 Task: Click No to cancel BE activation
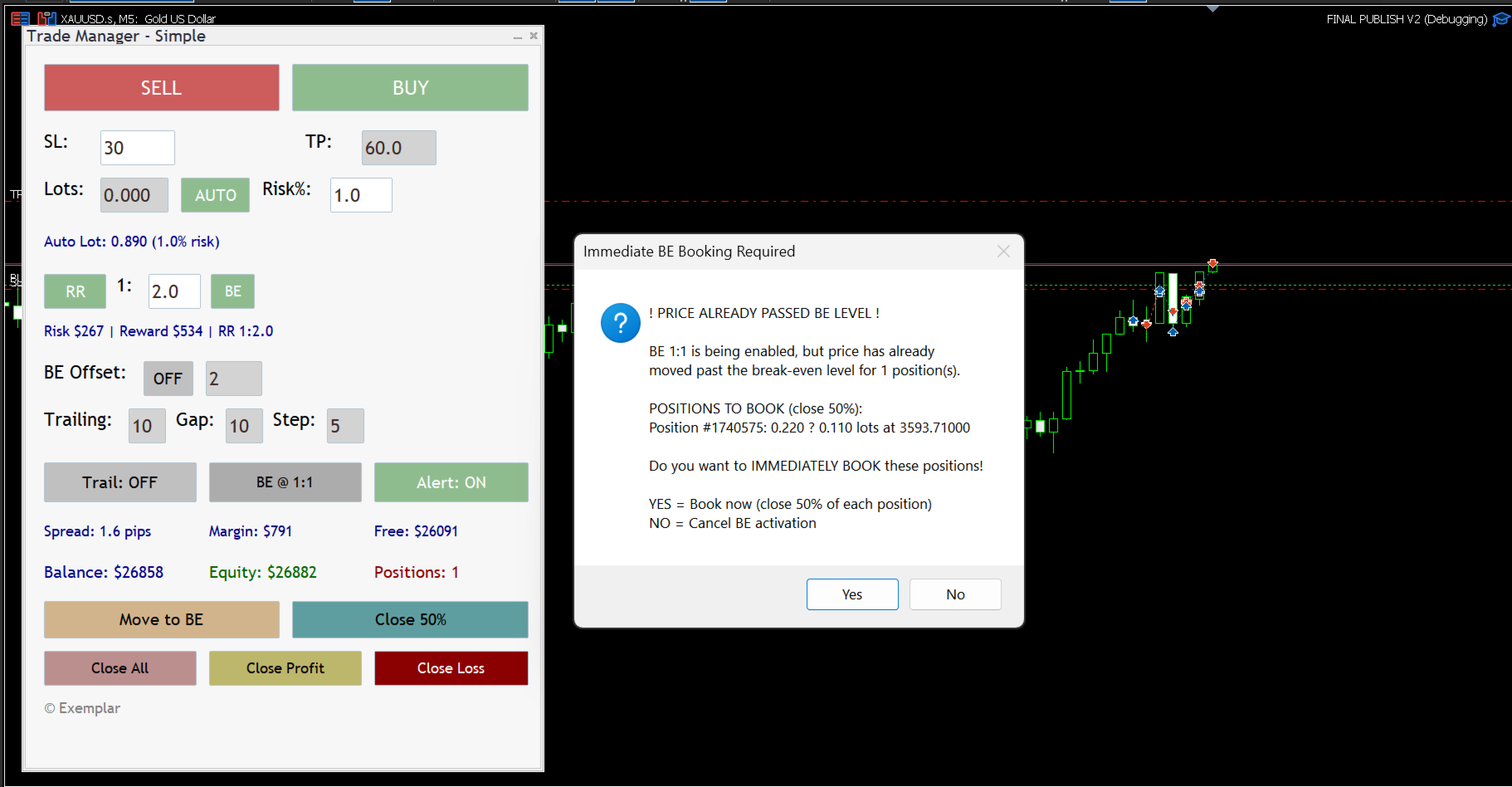(x=955, y=594)
